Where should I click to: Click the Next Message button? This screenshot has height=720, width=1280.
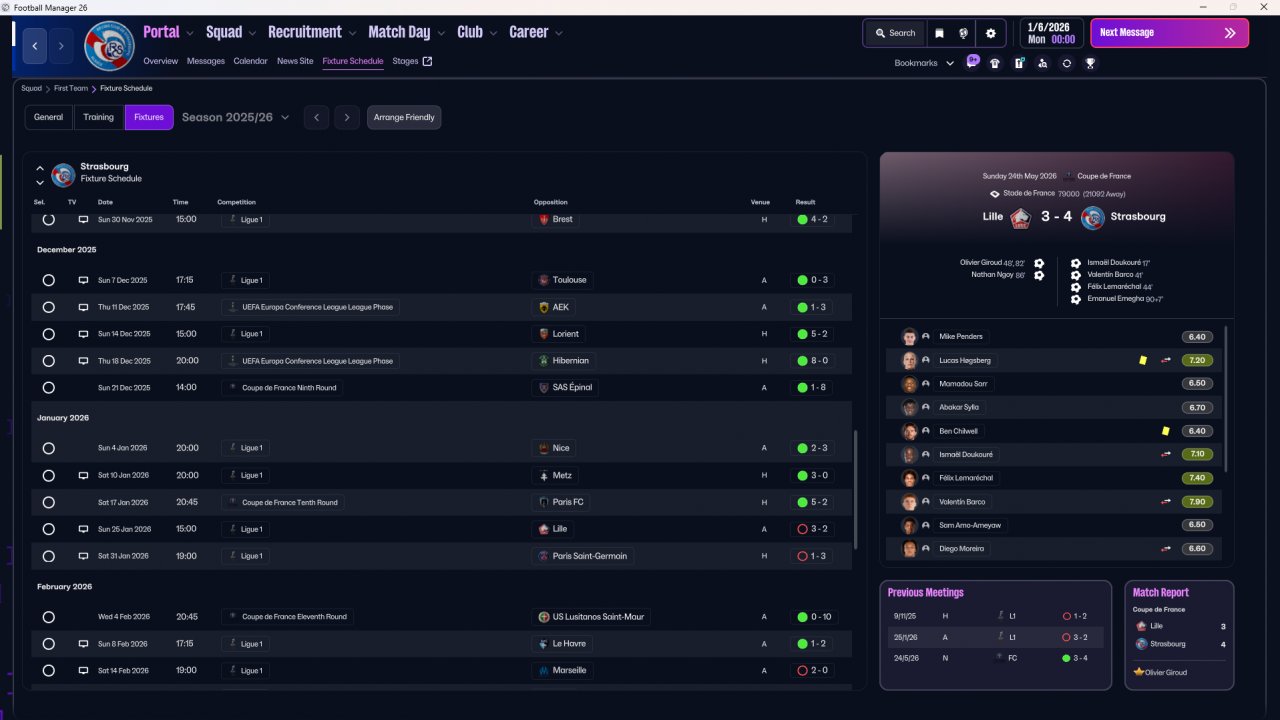1169,33
